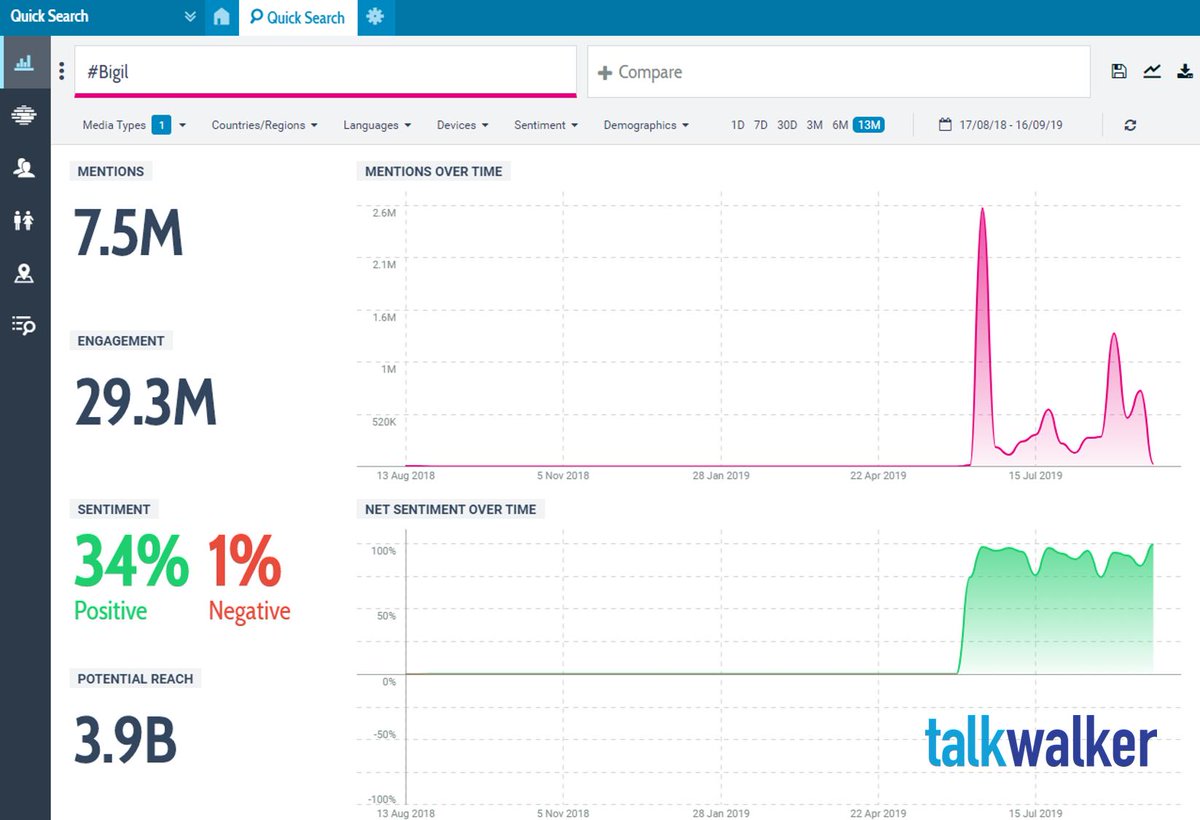
Task: Open the Devices filter dropdown
Action: point(462,125)
